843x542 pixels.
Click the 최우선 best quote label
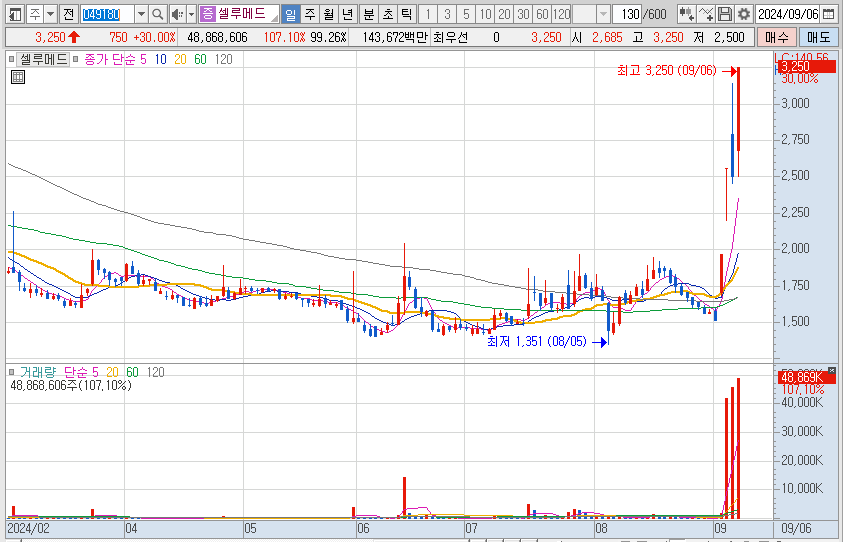coord(451,37)
